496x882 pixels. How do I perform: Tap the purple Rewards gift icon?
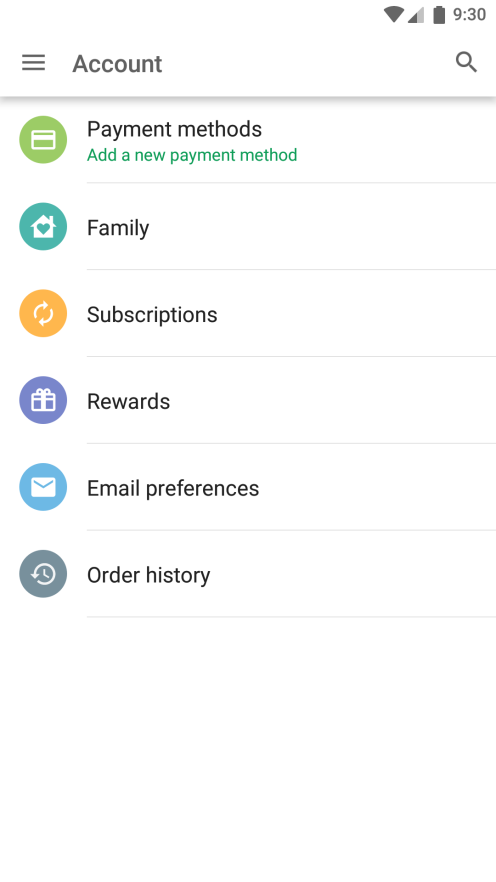pyautogui.click(x=43, y=400)
